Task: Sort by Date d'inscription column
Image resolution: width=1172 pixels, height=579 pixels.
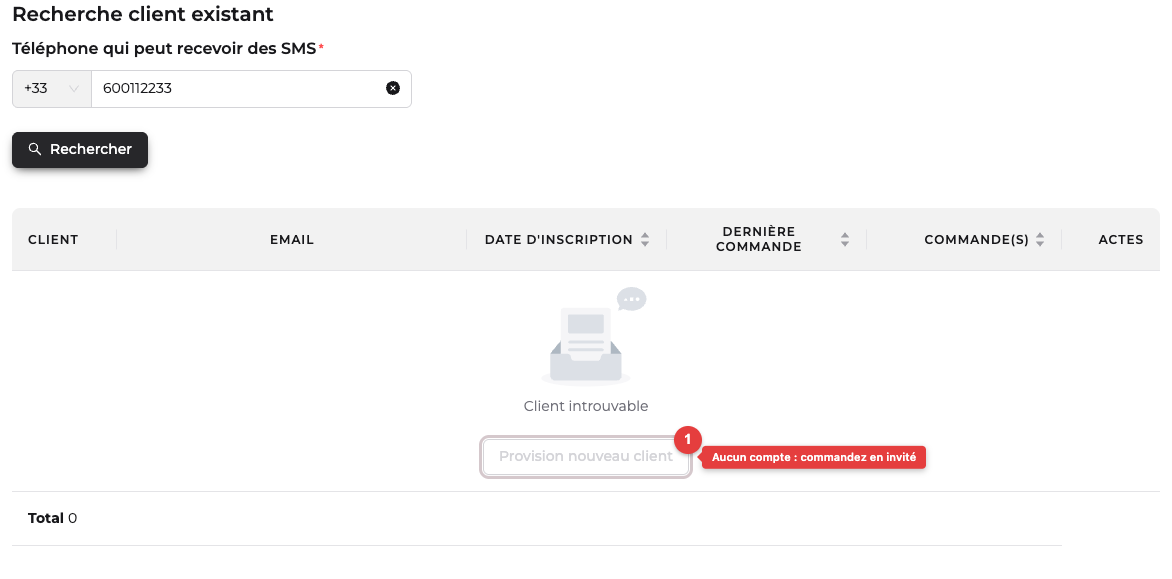Action: tap(644, 240)
